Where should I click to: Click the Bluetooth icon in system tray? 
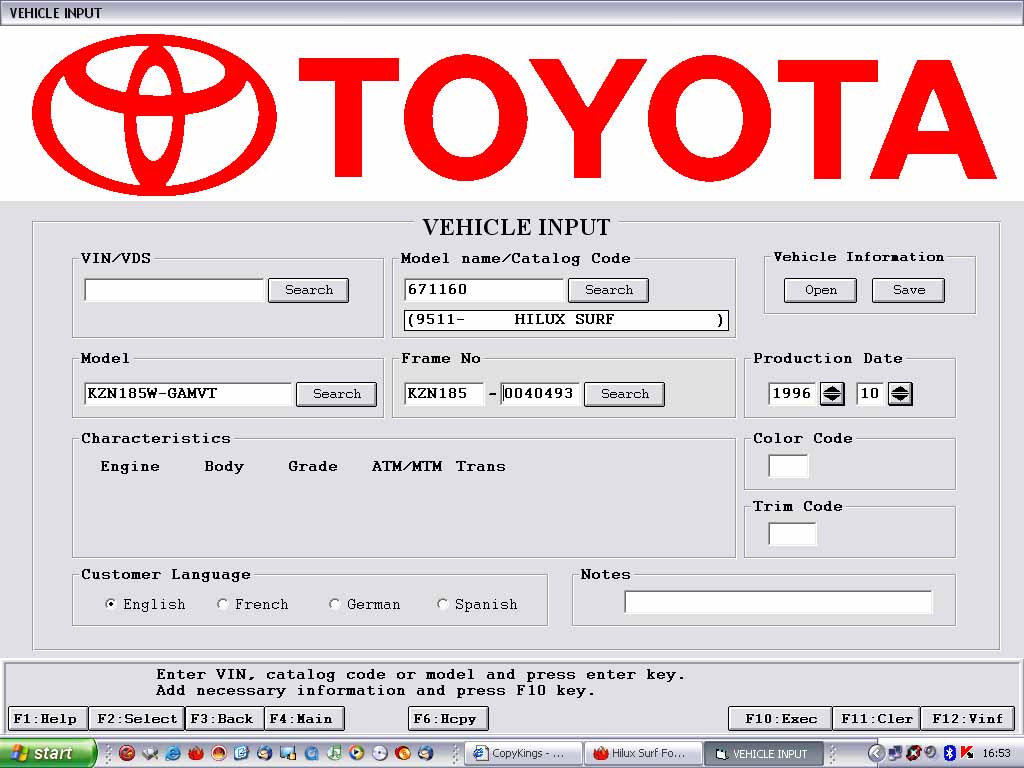pos(949,753)
